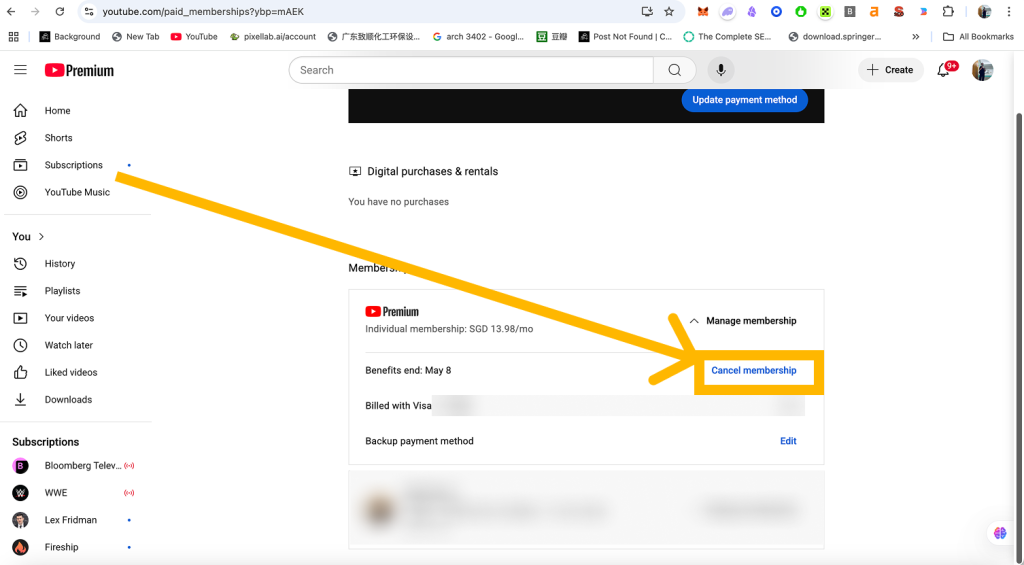Click the floating brain assistant icon
The width and height of the screenshot is (1024, 565).
point(1000,533)
